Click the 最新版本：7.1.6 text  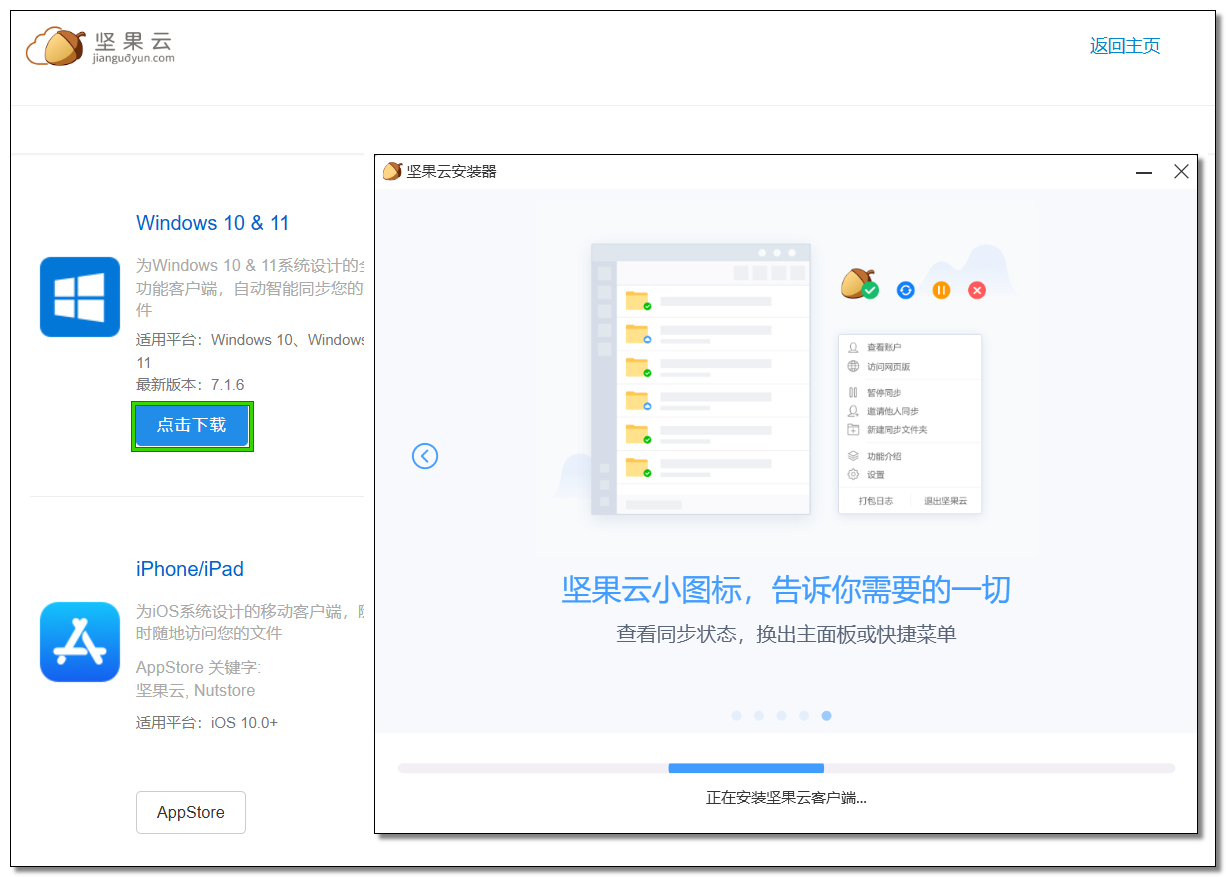190,385
